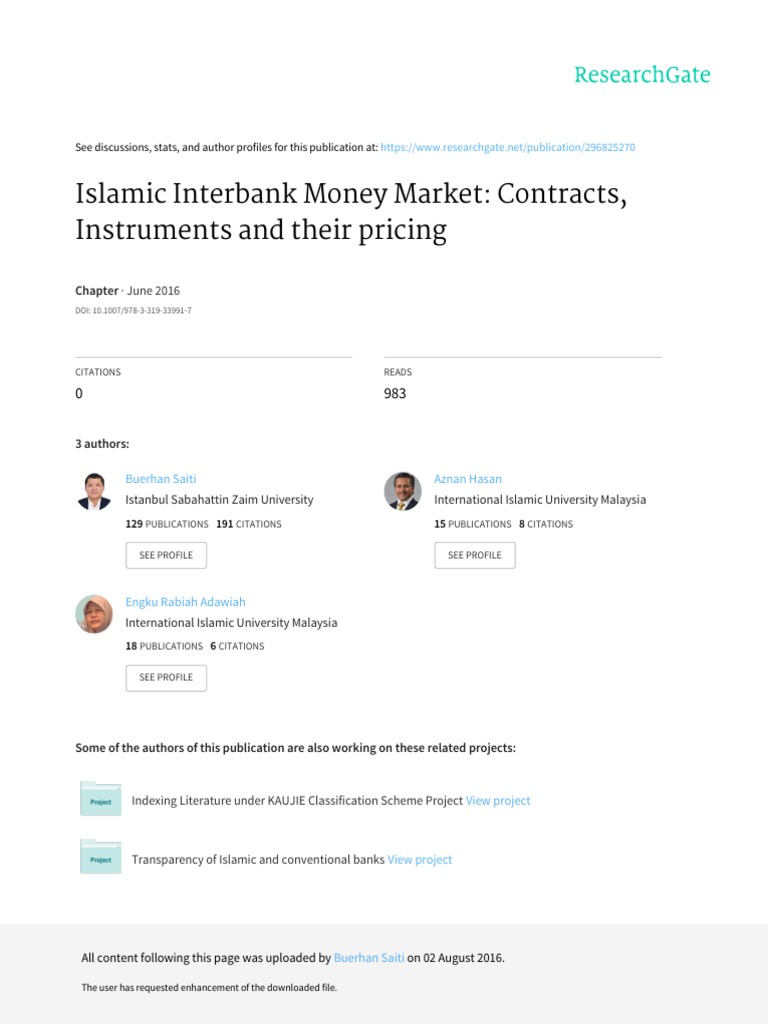Viewport: 768px width, 1024px height.
Task: Click Engku Rabiah Adawiah's profile photo
Action: tap(94, 614)
